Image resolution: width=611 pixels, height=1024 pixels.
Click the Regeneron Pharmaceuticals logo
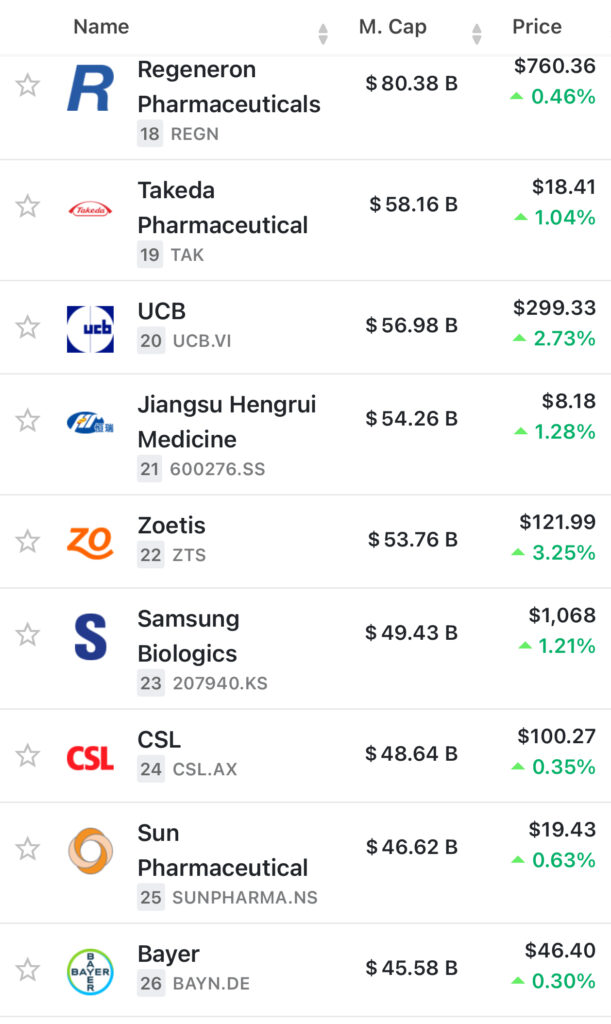[90, 87]
